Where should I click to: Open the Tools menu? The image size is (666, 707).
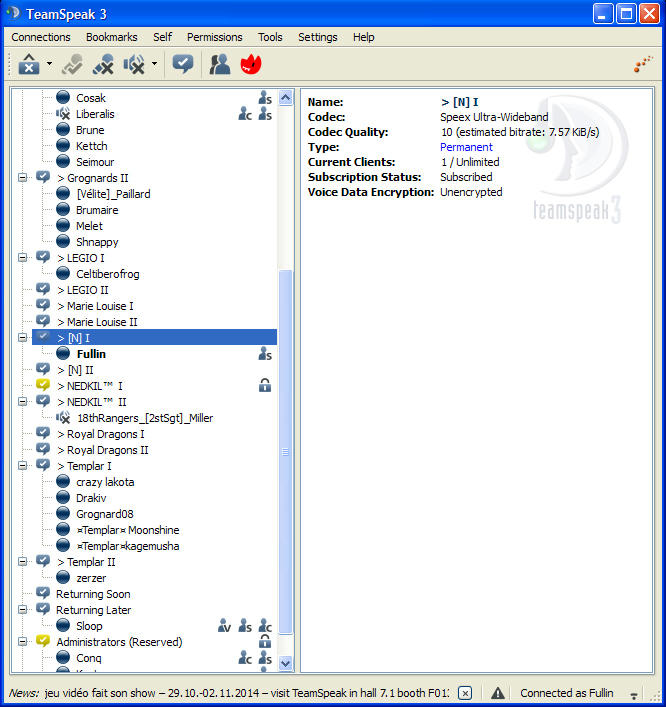click(x=270, y=37)
